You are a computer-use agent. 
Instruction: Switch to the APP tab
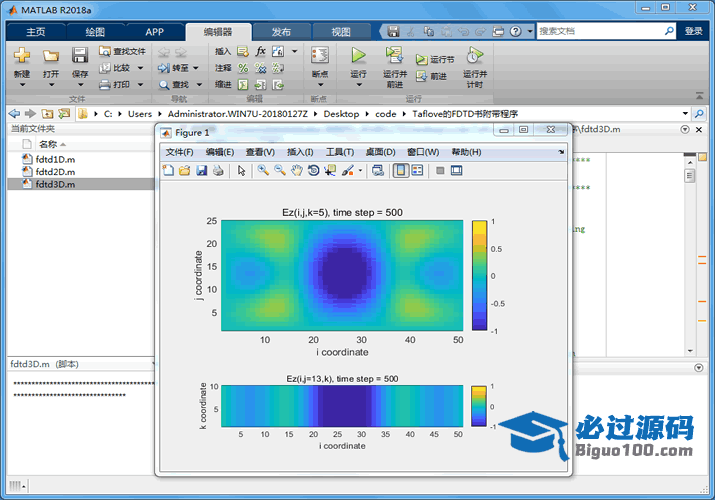(x=154, y=32)
